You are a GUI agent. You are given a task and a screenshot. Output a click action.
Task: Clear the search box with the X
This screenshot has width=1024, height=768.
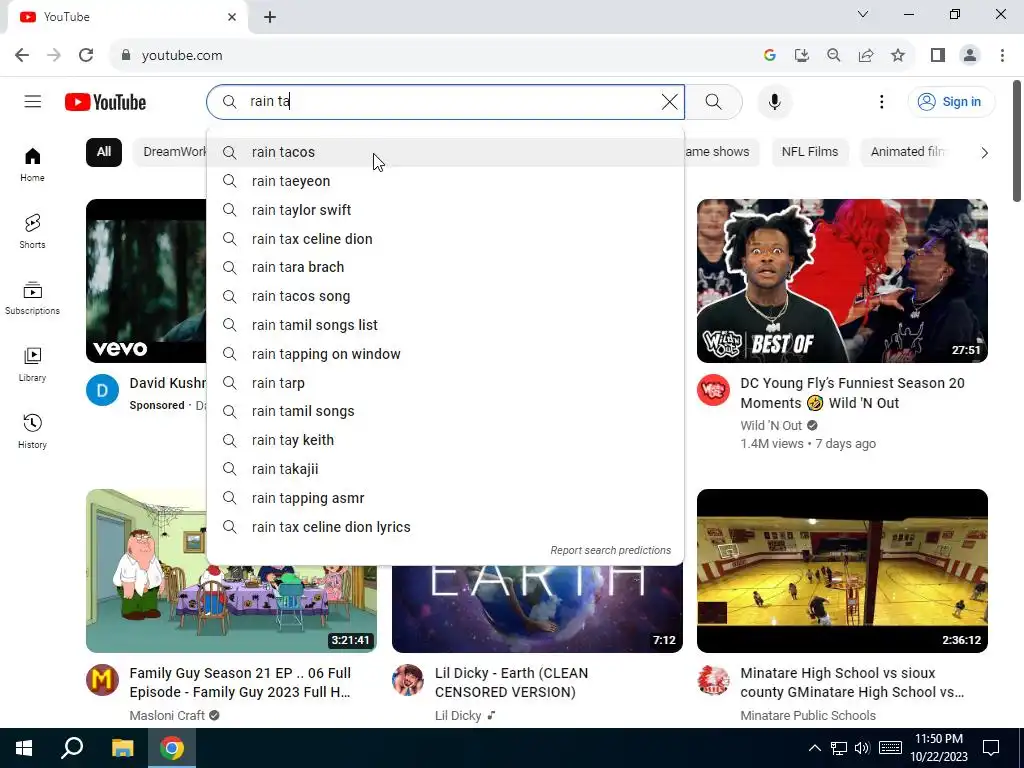point(669,102)
